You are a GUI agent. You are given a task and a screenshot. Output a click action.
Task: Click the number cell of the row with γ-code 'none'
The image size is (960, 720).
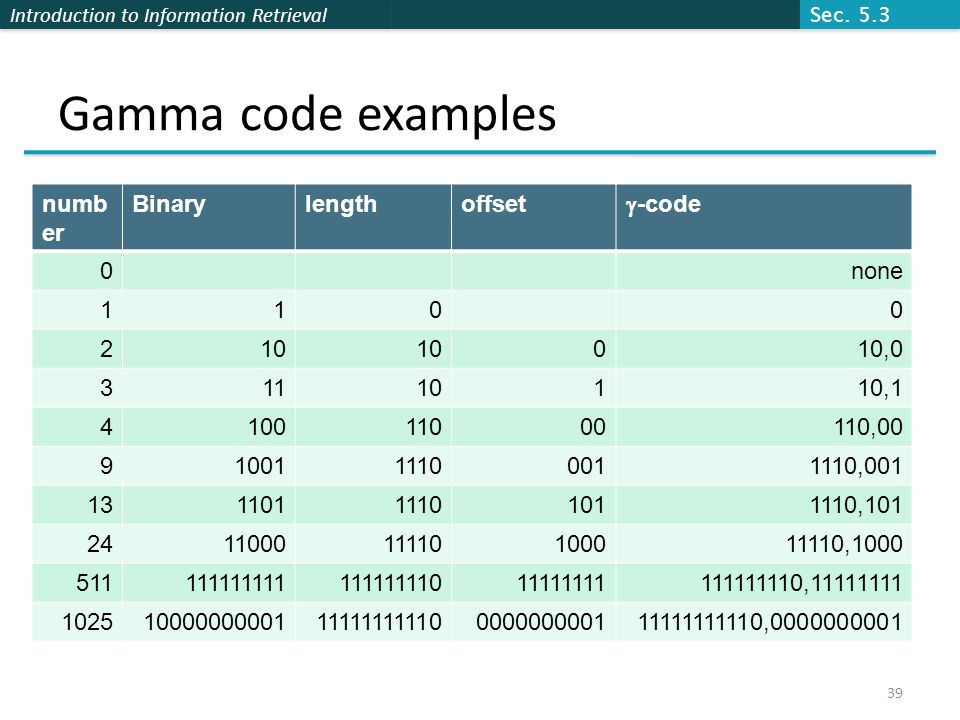point(77,271)
